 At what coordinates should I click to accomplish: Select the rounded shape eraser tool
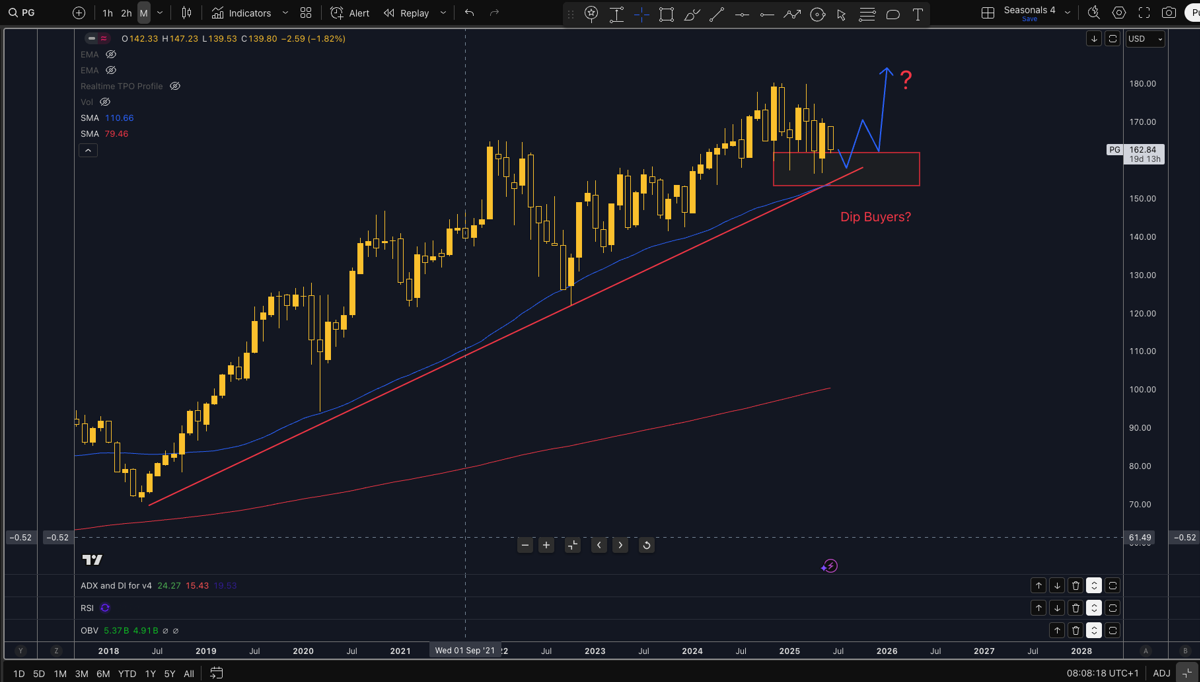click(x=893, y=14)
